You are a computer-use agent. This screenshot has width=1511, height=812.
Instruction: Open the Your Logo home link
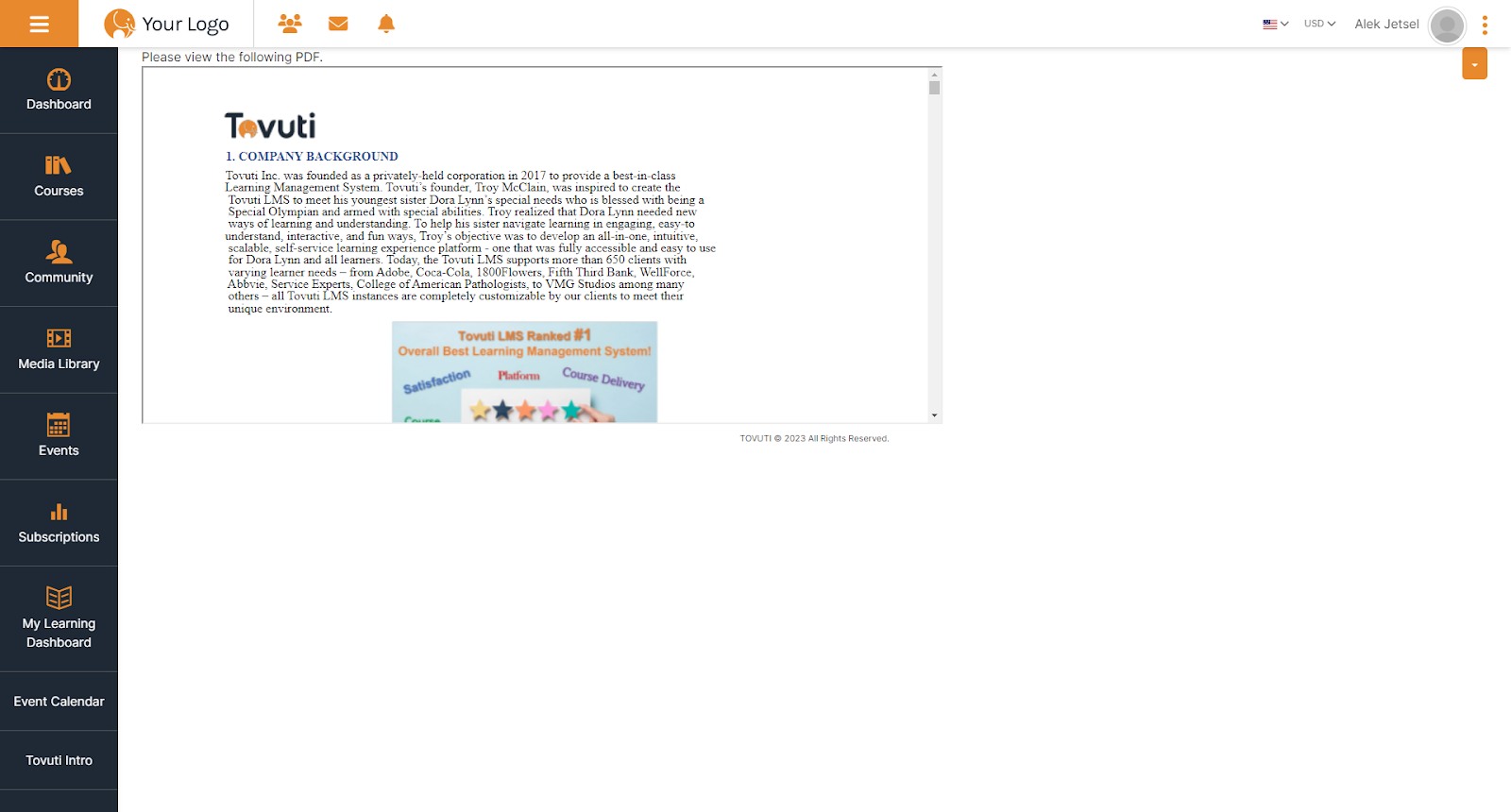pyautogui.click(x=166, y=24)
